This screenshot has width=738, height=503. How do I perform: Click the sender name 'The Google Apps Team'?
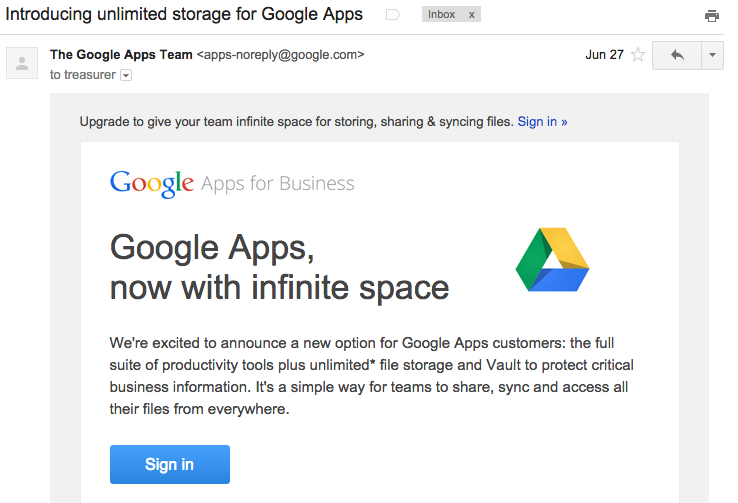(x=121, y=55)
